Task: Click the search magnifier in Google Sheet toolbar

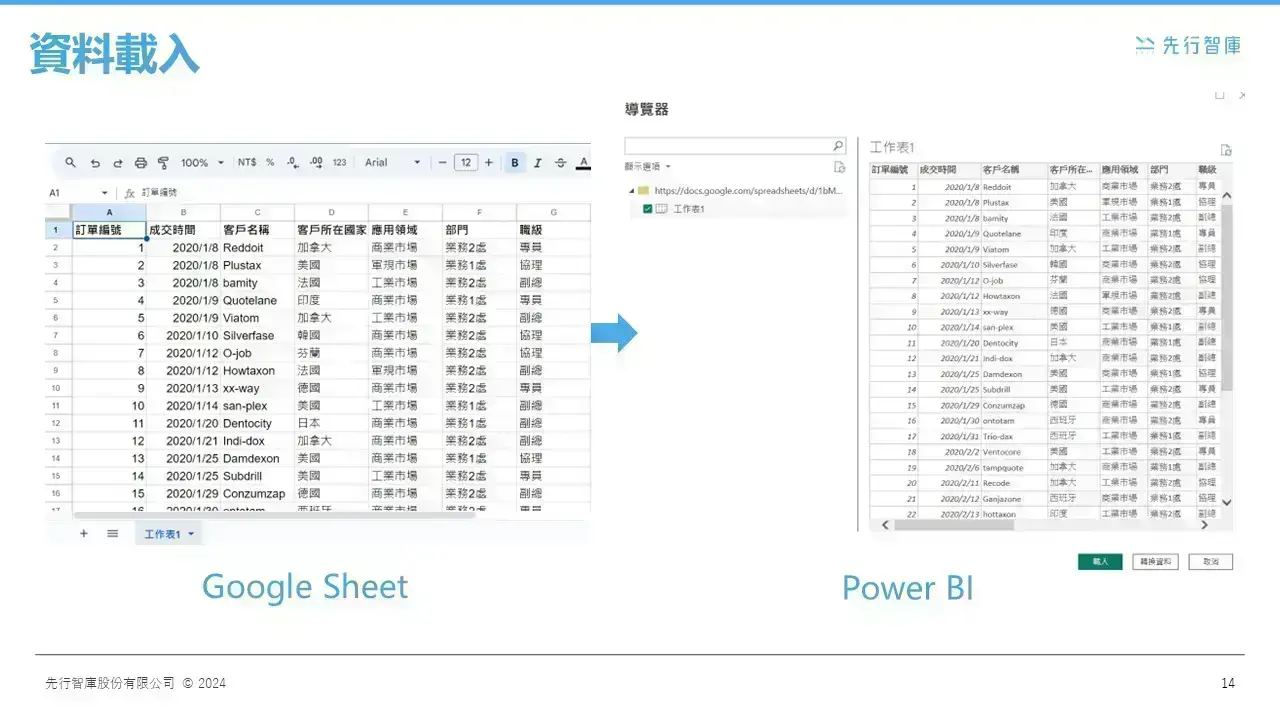Action: click(70, 163)
